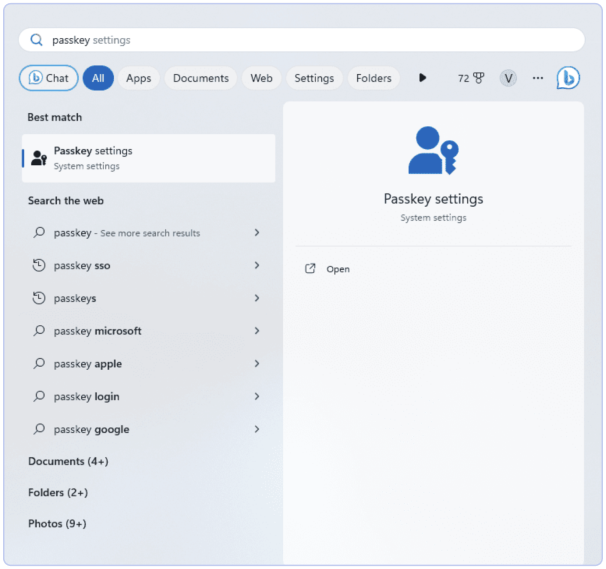The width and height of the screenshot is (606, 569).
Task: Click Open in the preview pane
Action: tap(338, 269)
